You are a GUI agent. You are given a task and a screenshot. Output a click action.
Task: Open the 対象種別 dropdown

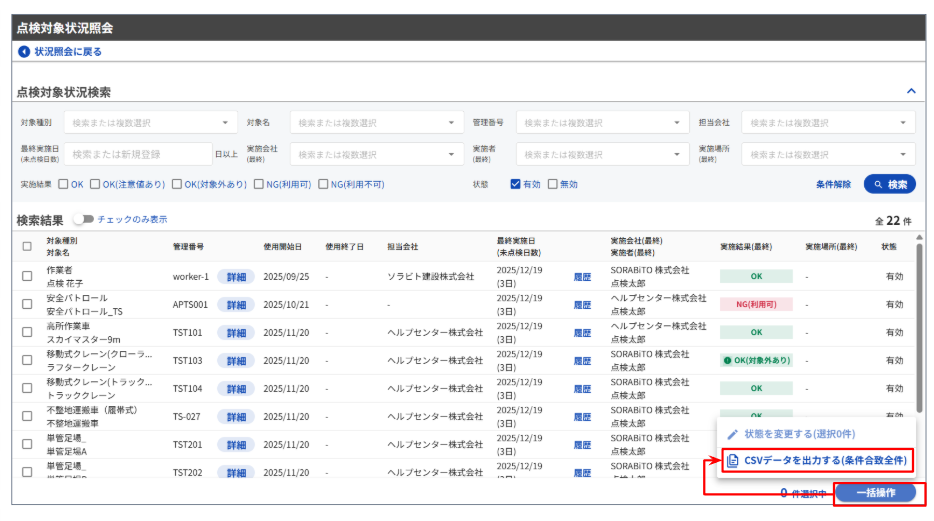pos(150,123)
